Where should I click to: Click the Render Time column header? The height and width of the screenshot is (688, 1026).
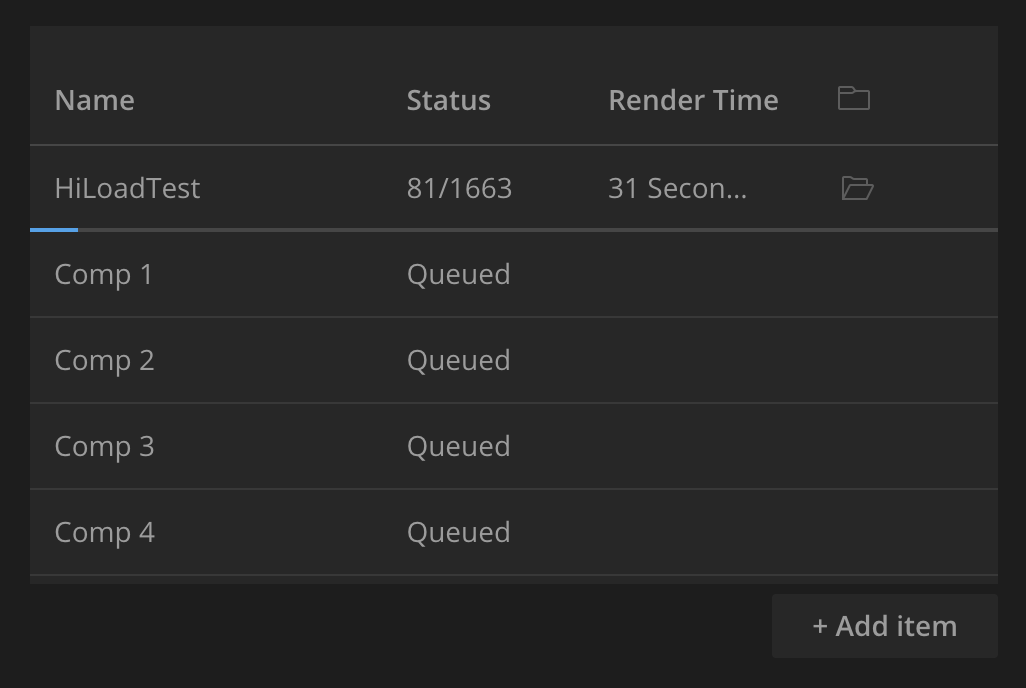pos(694,100)
